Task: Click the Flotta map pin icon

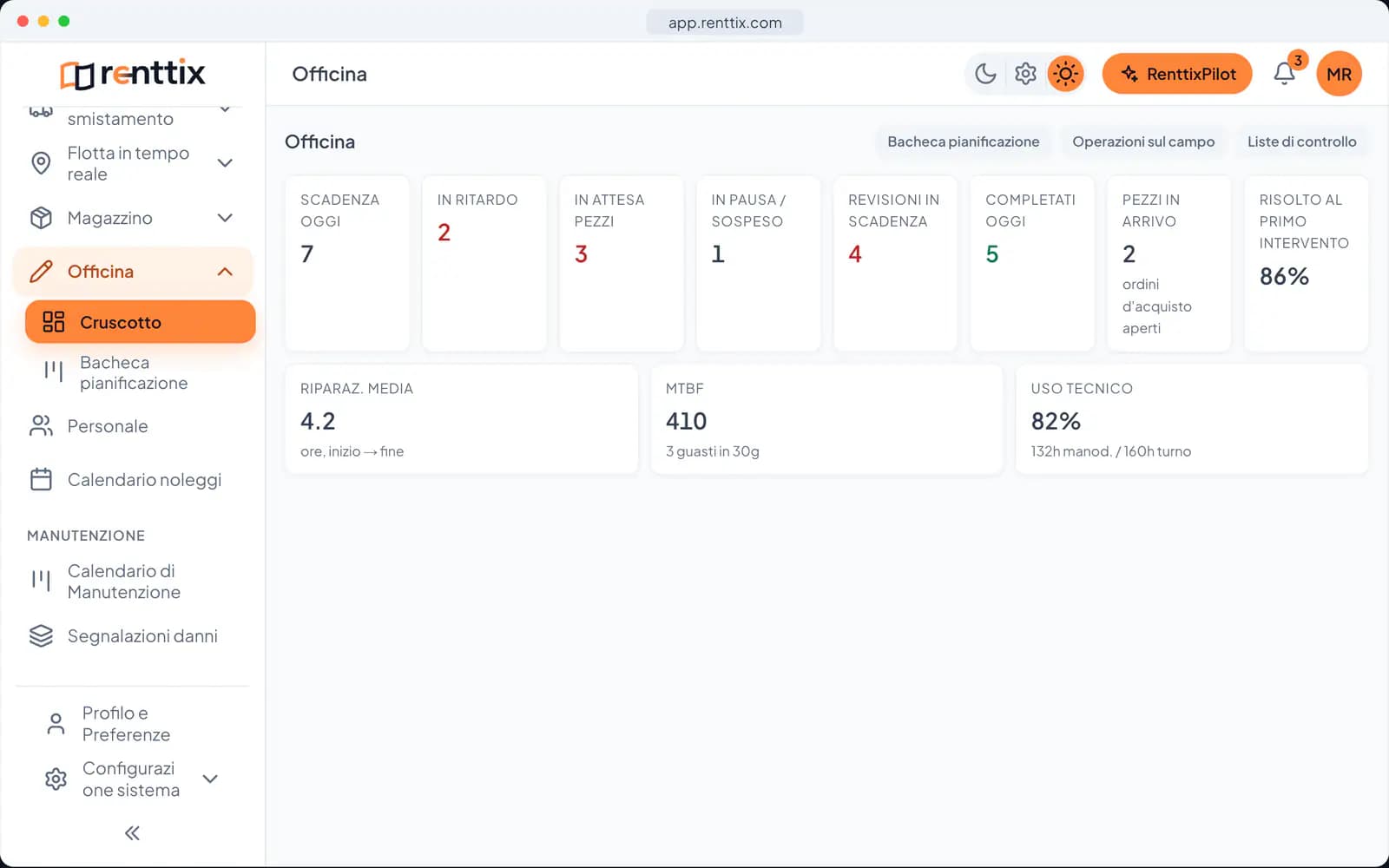Action: 41,163
